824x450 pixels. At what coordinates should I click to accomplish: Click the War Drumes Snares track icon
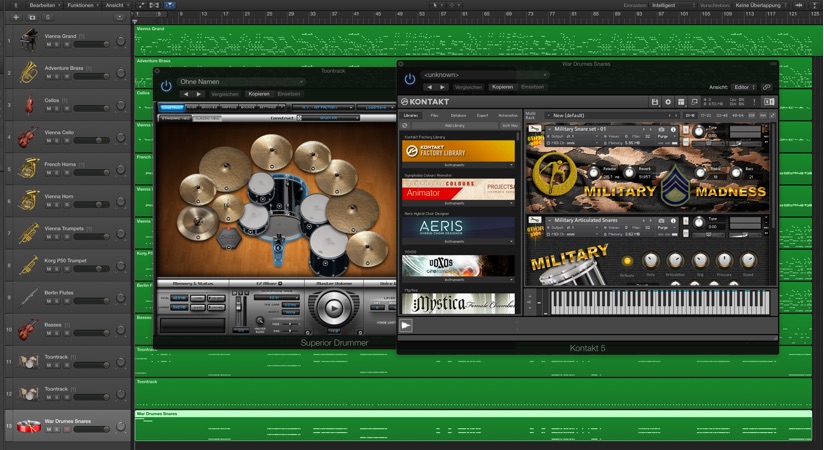[28, 425]
